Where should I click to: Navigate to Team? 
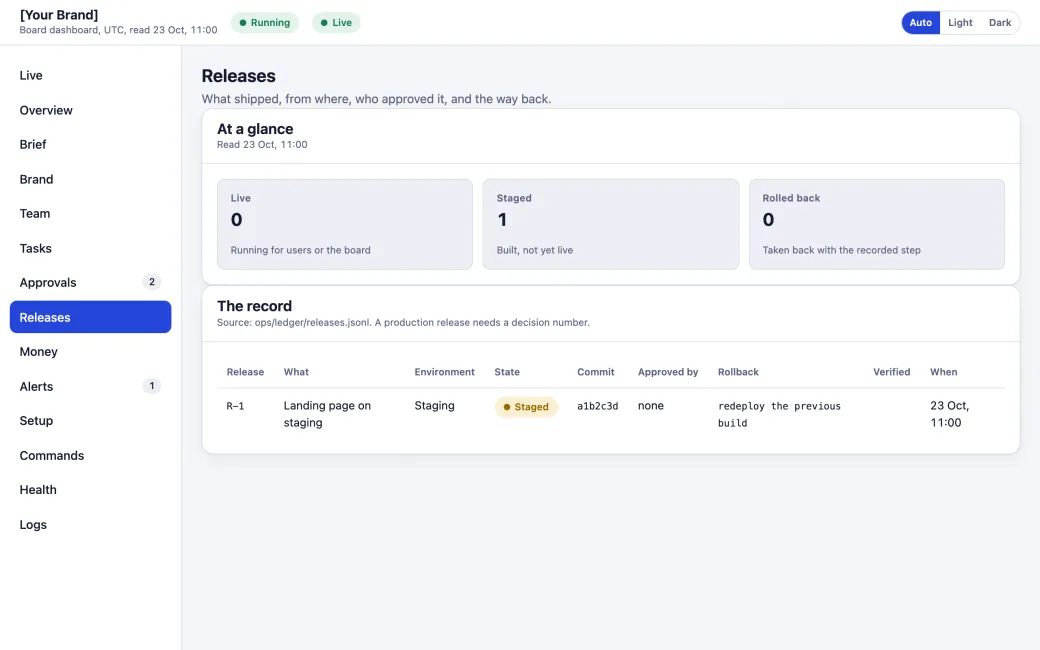point(90,214)
